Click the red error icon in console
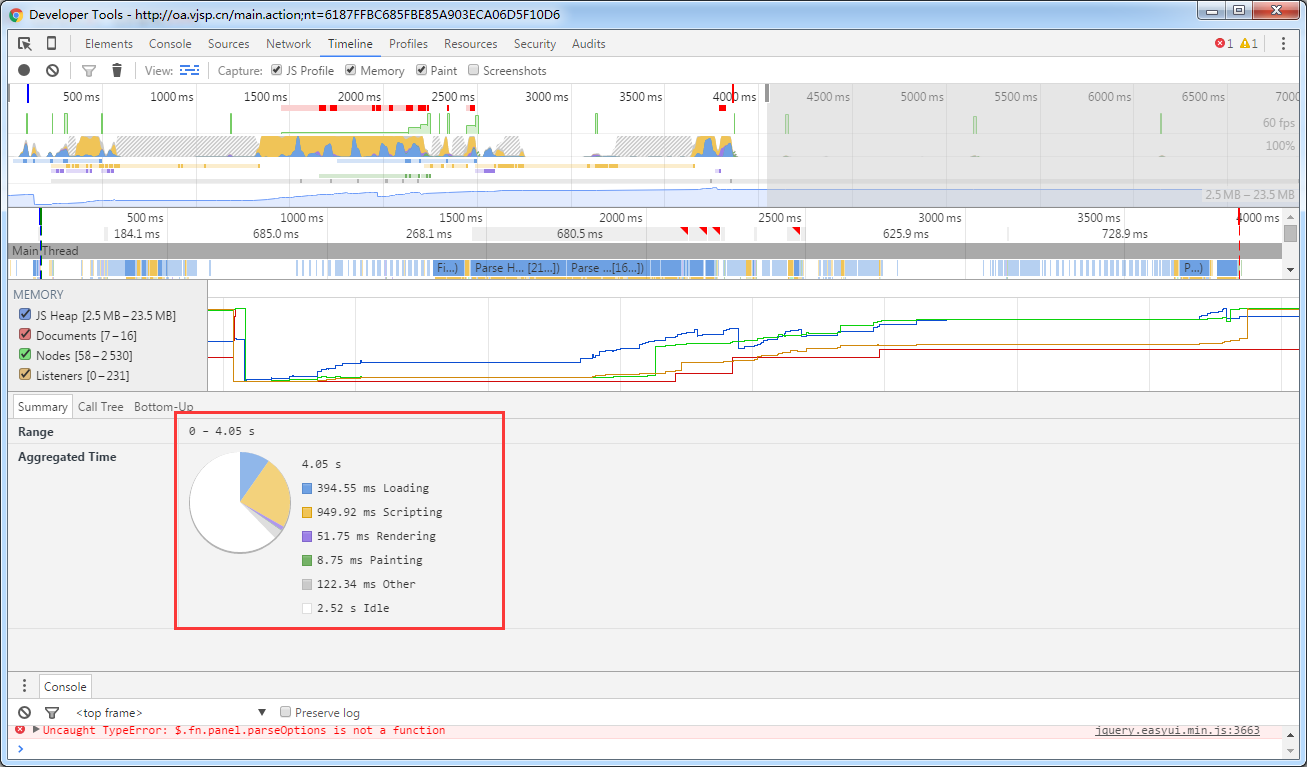The image size is (1307, 767). click(20, 730)
